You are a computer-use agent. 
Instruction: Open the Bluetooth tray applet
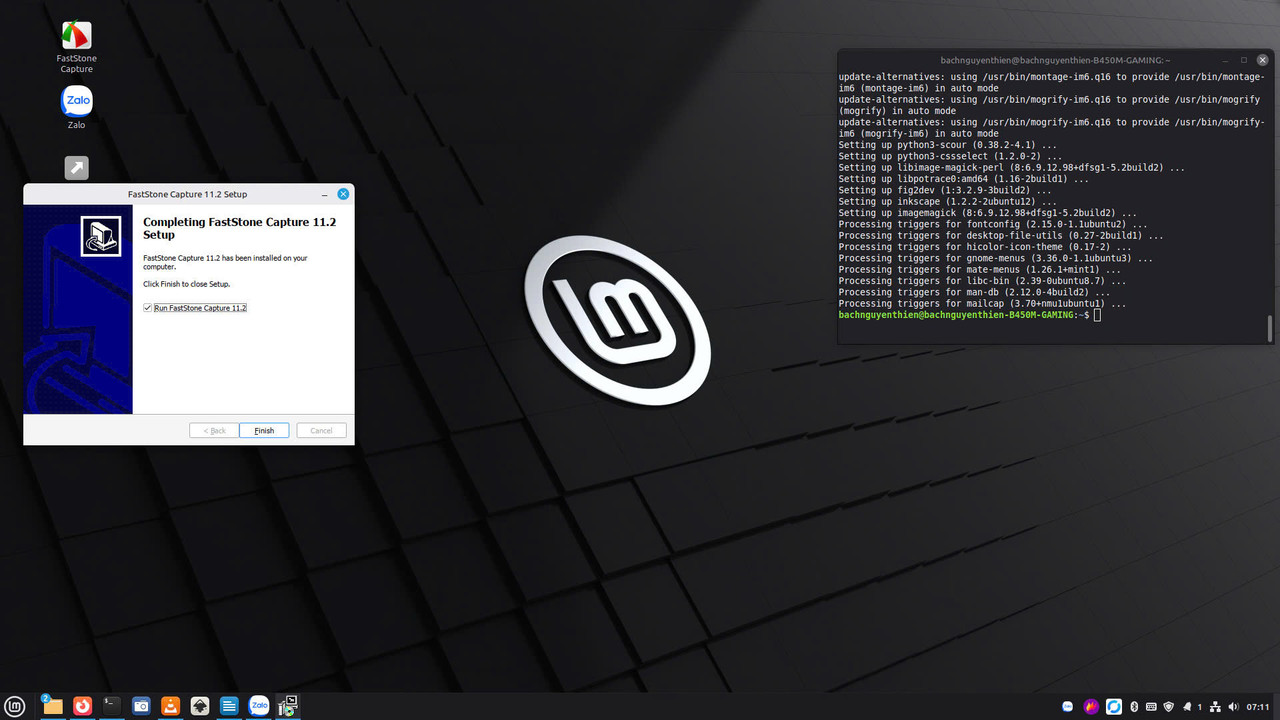[x=1135, y=707]
